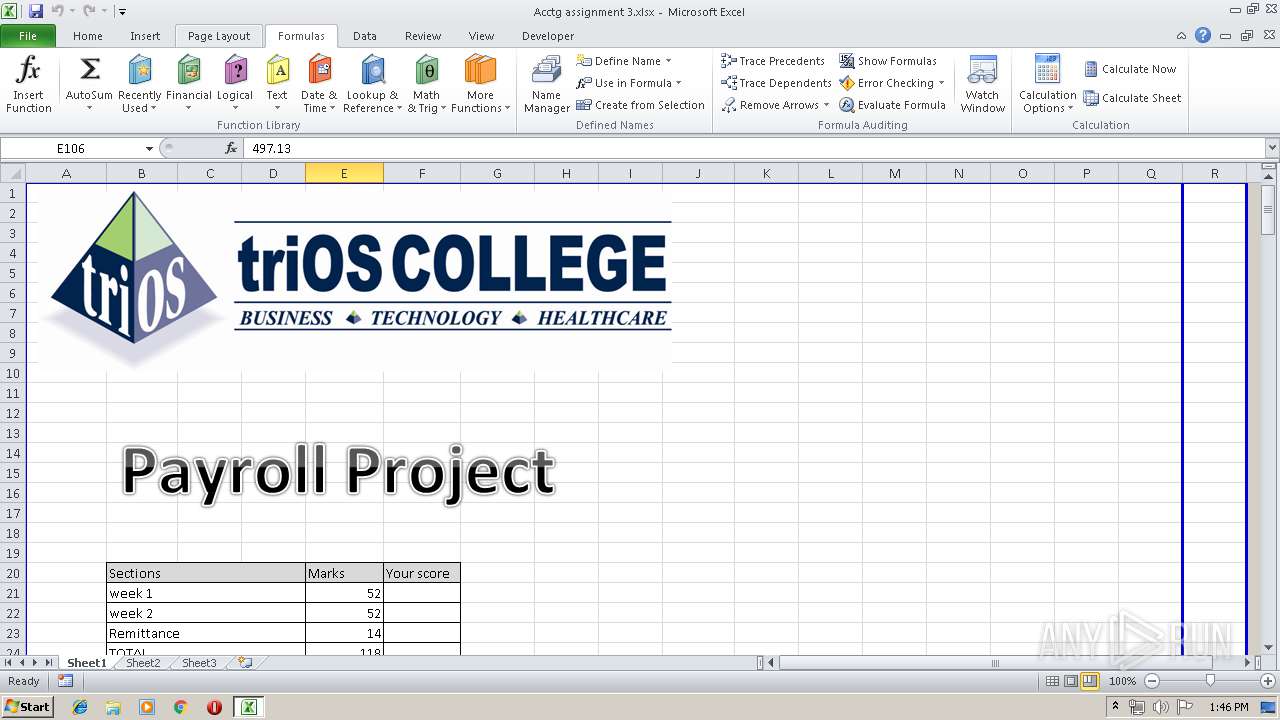
Task: Click zoom out minus button
Action: (x=1152, y=681)
